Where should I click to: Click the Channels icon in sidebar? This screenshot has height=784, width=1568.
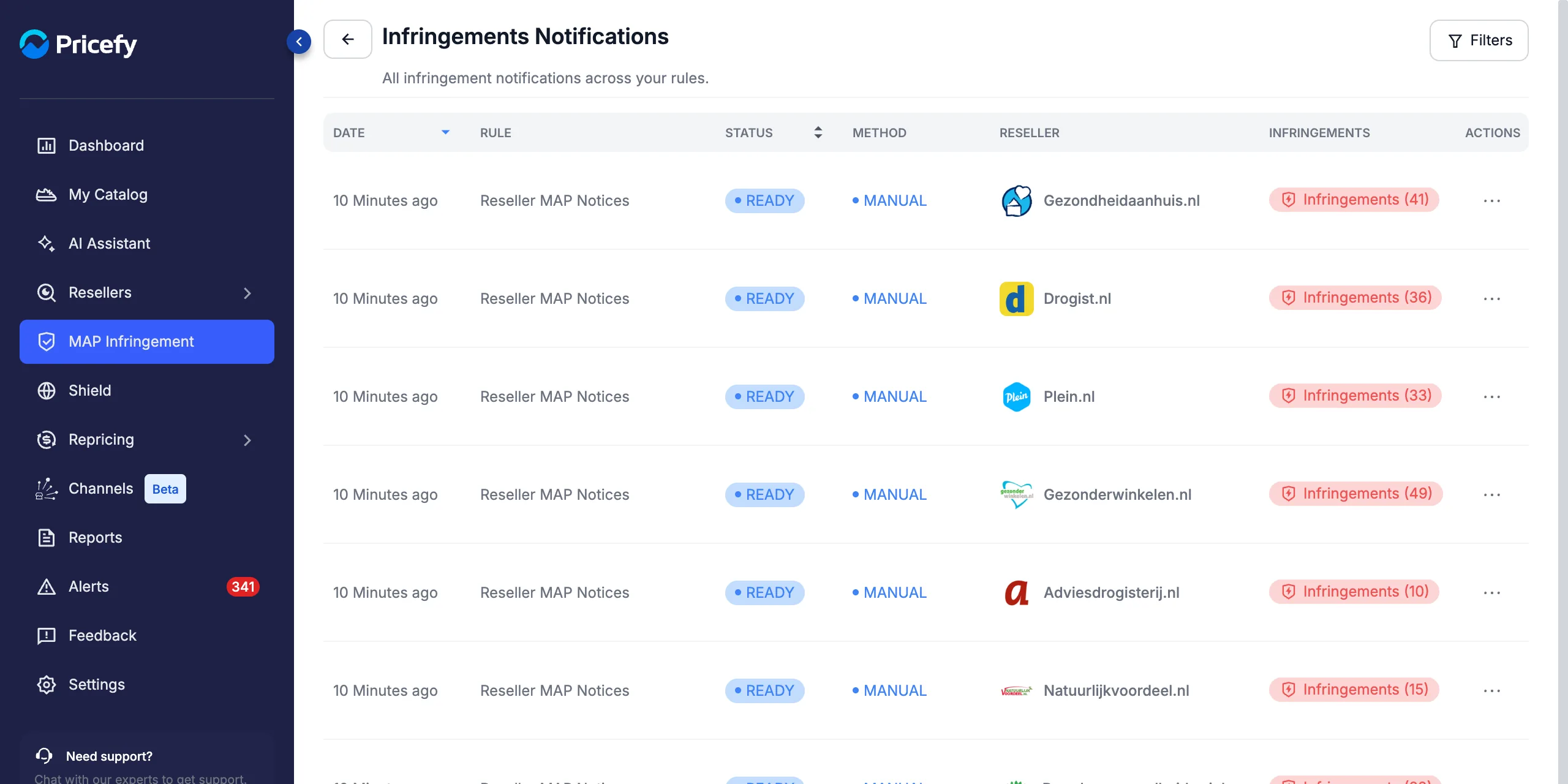tap(47, 489)
